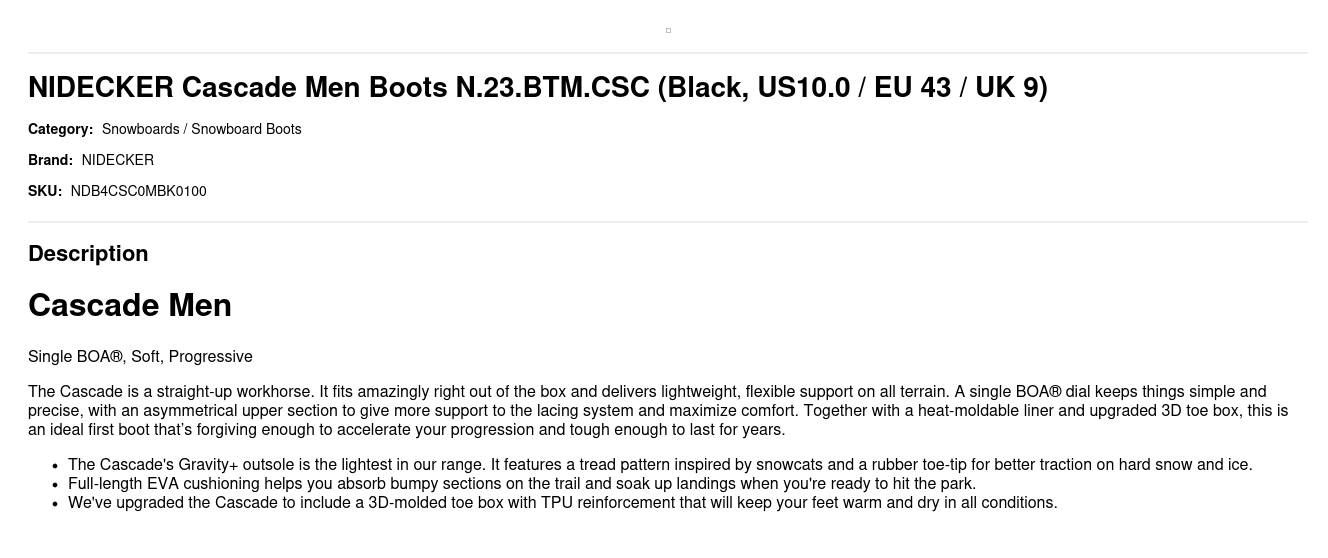Click the horizontal divider above the product title

tap(668, 53)
